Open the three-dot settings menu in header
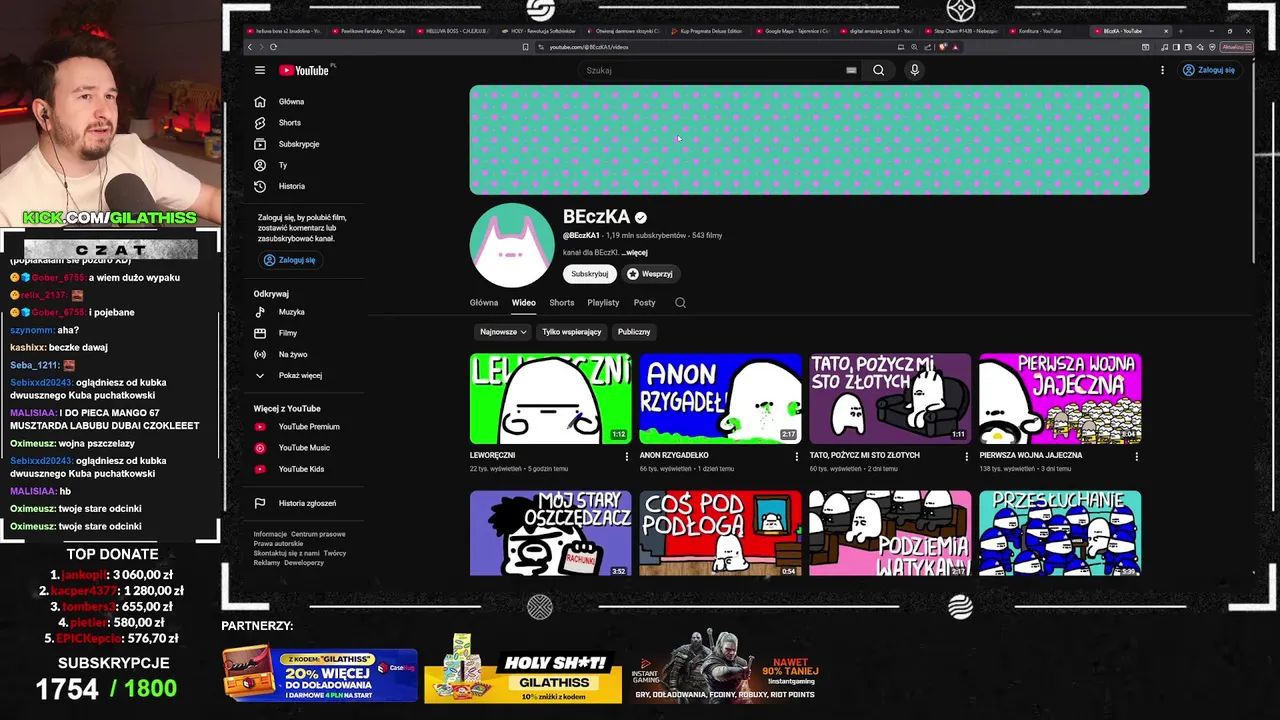 [x=1162, y=70]
